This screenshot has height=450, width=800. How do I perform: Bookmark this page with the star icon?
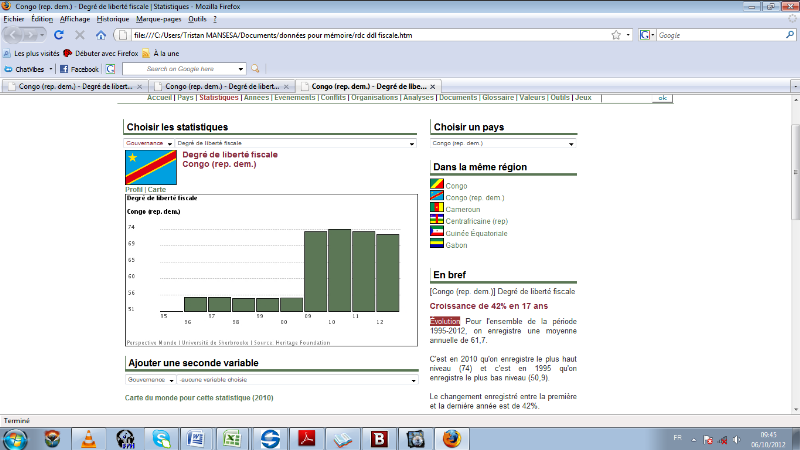point(613,35)
